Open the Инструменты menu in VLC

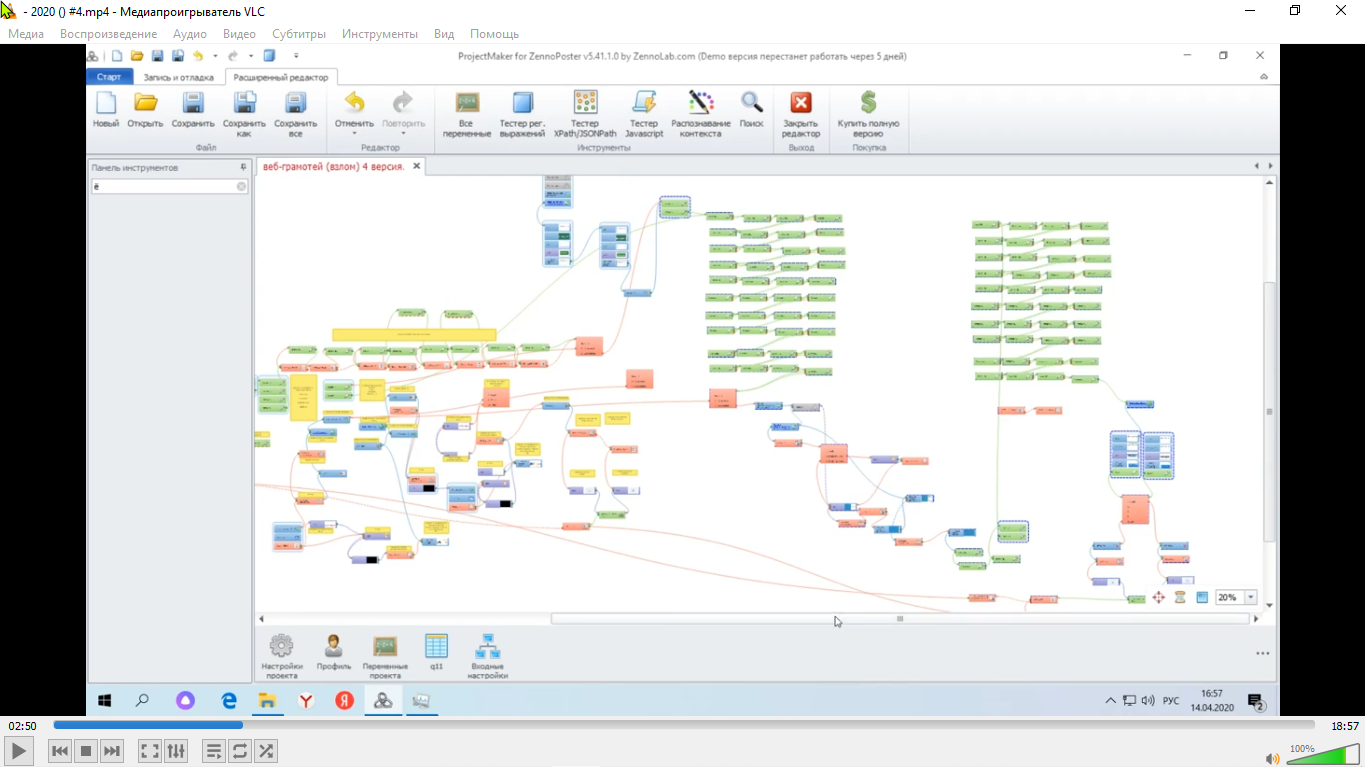(379, 34)
